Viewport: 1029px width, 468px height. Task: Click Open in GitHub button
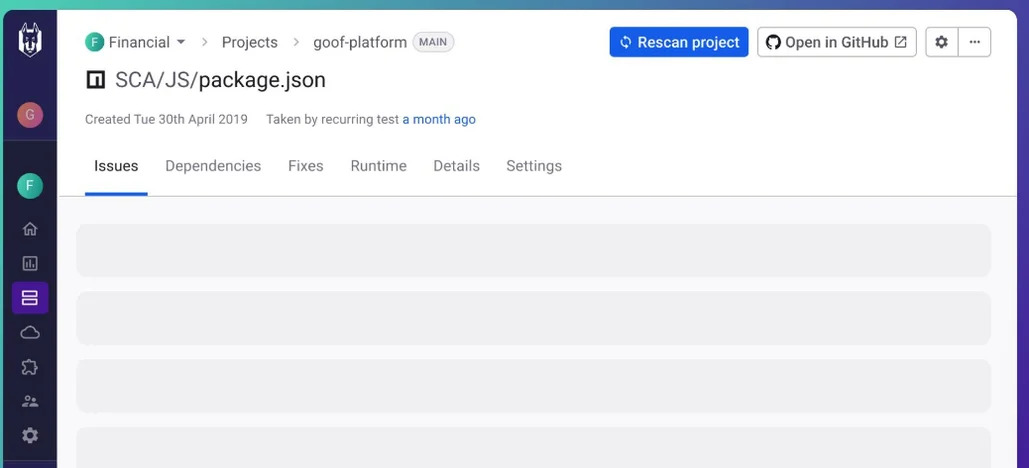[x=837, y=42]
